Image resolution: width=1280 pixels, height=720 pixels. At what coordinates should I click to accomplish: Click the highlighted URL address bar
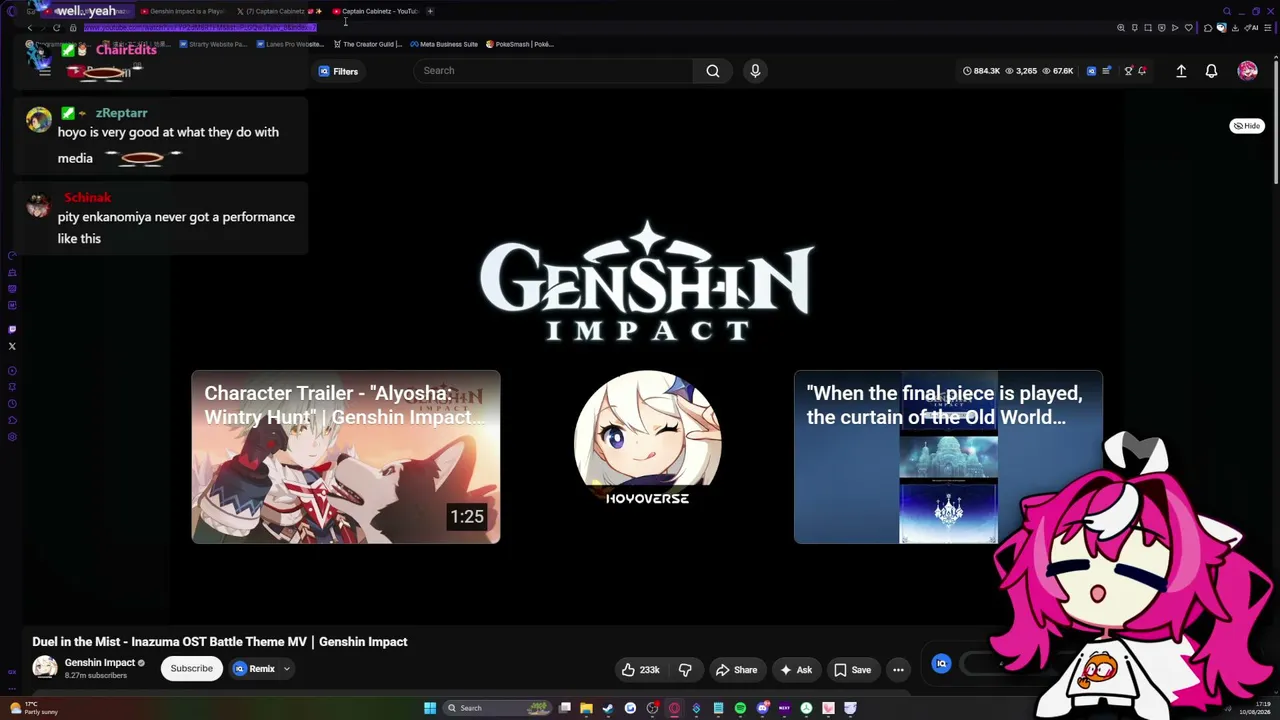point(200,28)
